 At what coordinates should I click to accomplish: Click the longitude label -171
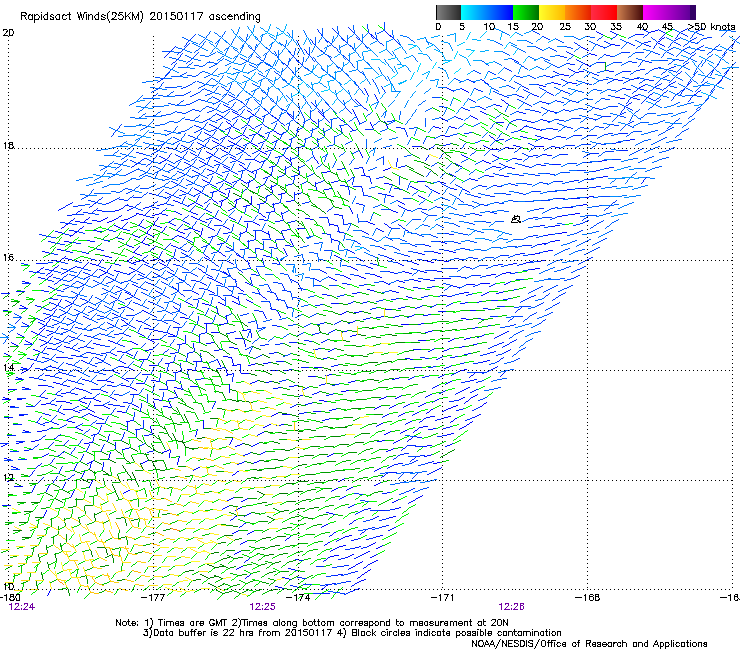[x=442, y=598]
